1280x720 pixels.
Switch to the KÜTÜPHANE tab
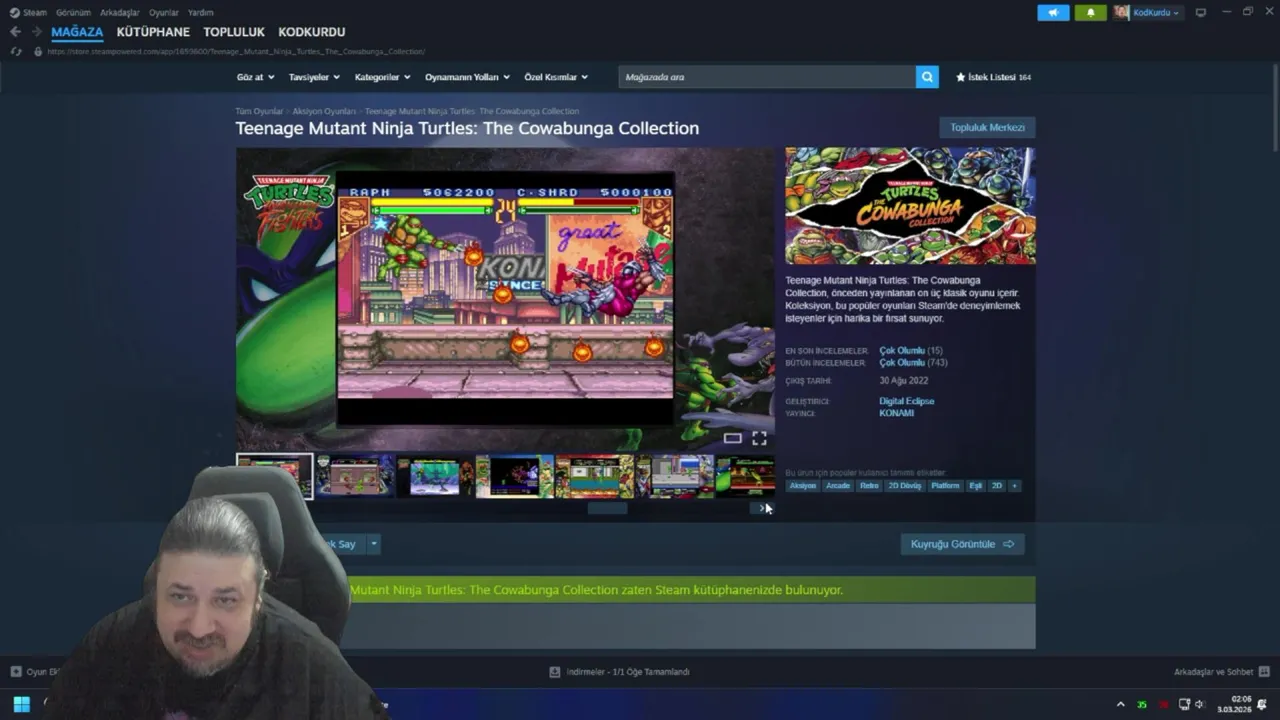[x=153, y=32]
